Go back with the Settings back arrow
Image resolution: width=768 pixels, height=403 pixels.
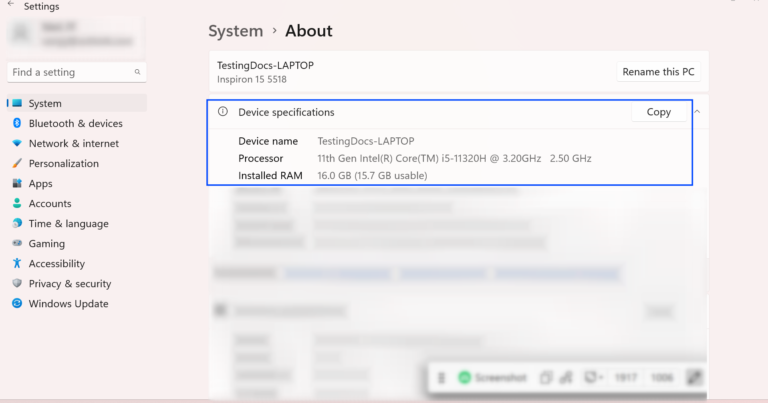point(11,4)
